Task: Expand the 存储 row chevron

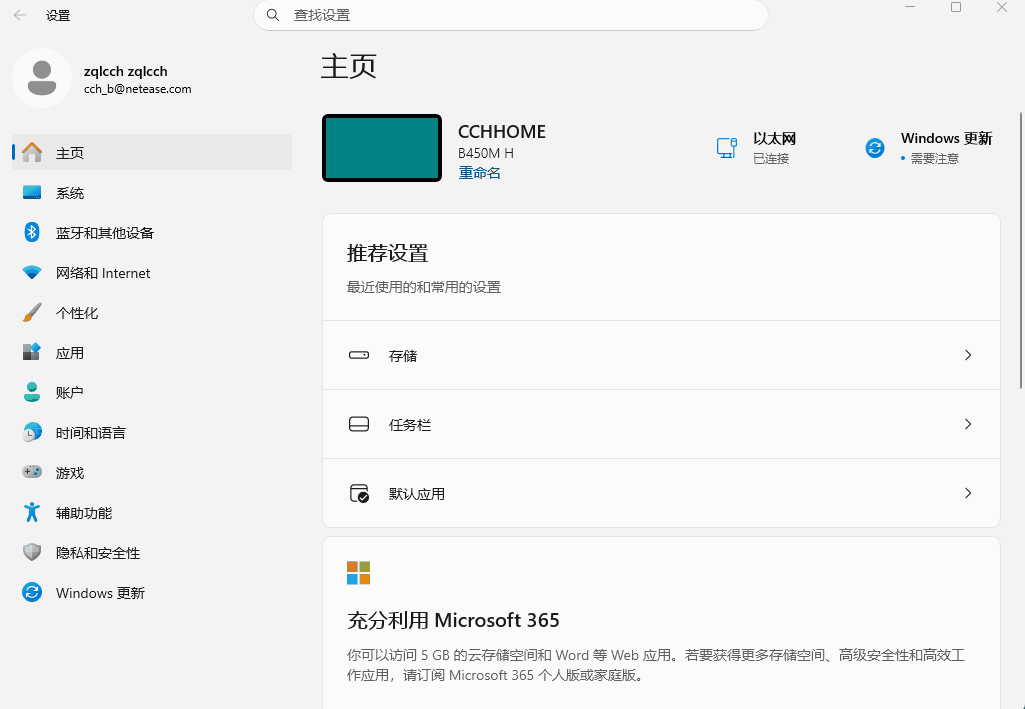Action: click(968, 355)
